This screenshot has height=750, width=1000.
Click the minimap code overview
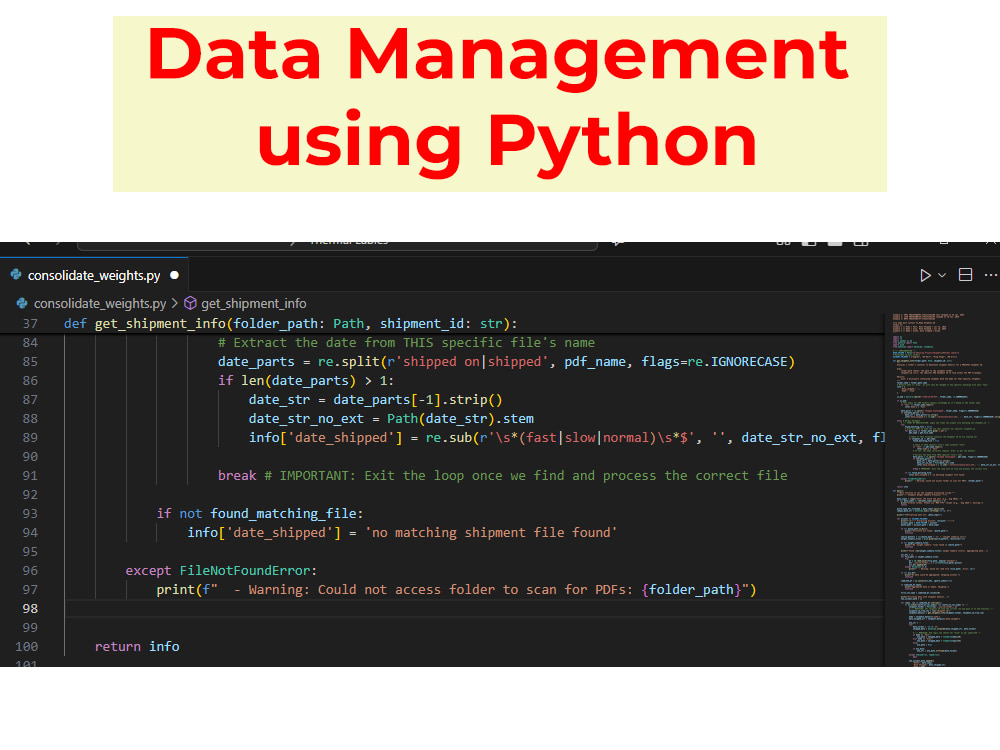[942, 490]
